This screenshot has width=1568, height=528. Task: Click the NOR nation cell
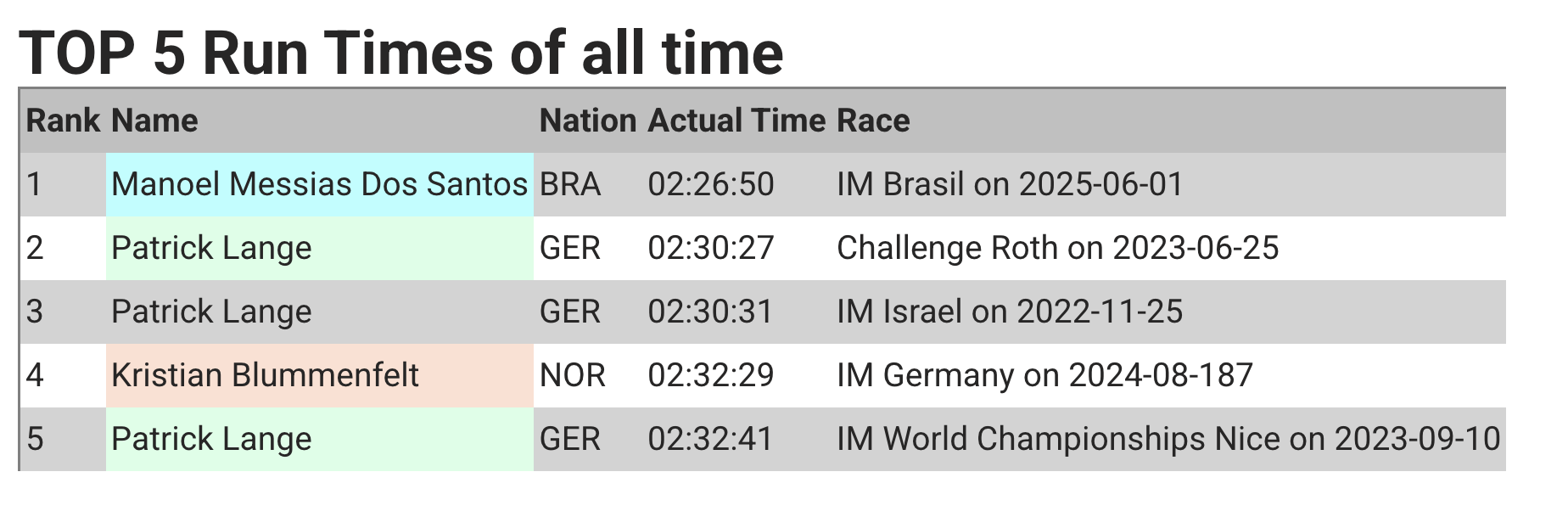[573, 375]
